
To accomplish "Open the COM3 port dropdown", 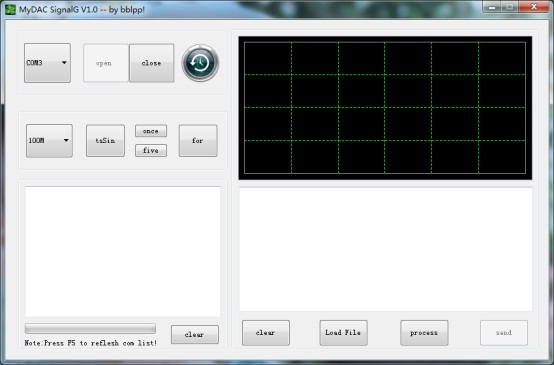I will (47, 63).
